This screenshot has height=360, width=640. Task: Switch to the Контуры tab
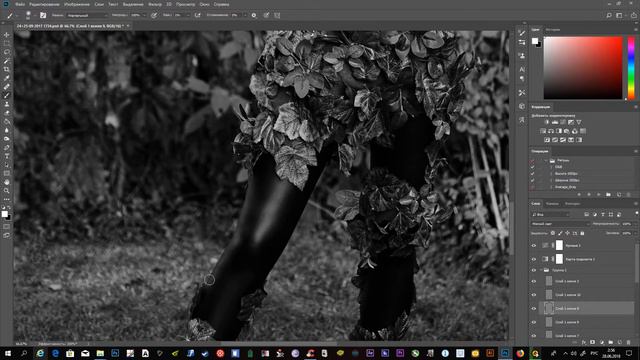pyautogui.click(x=572, y=203)
